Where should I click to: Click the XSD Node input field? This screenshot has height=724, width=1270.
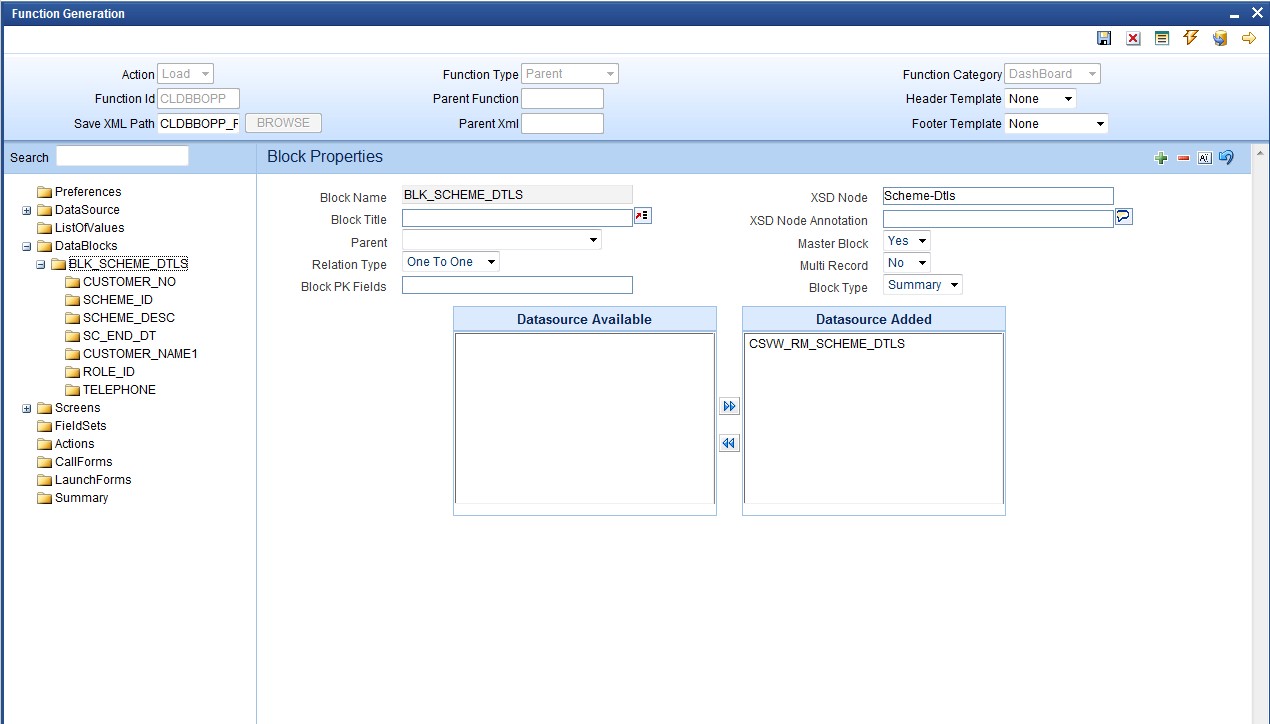998,196
